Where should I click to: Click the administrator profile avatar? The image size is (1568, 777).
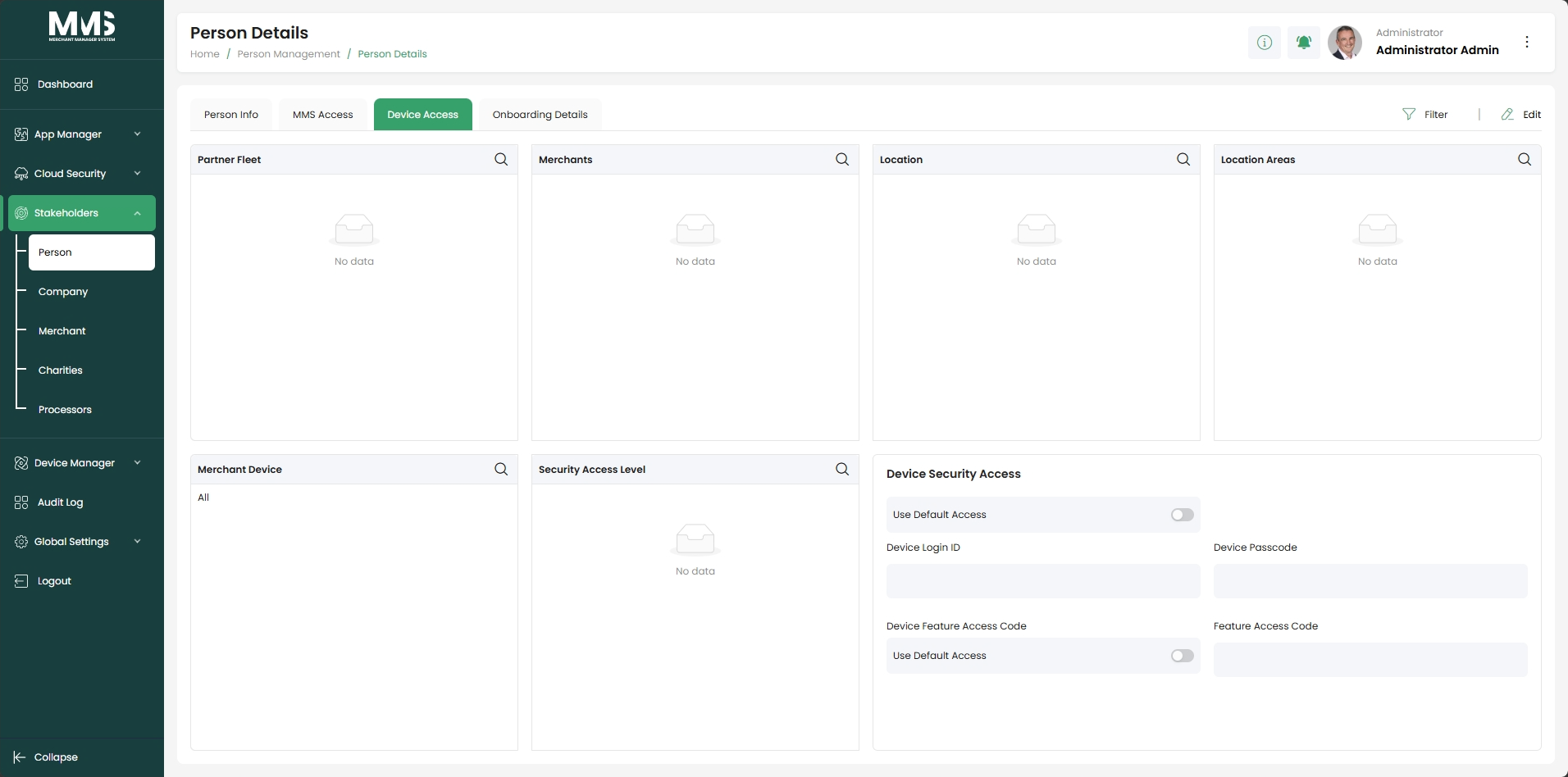[x=1345, y=43]
